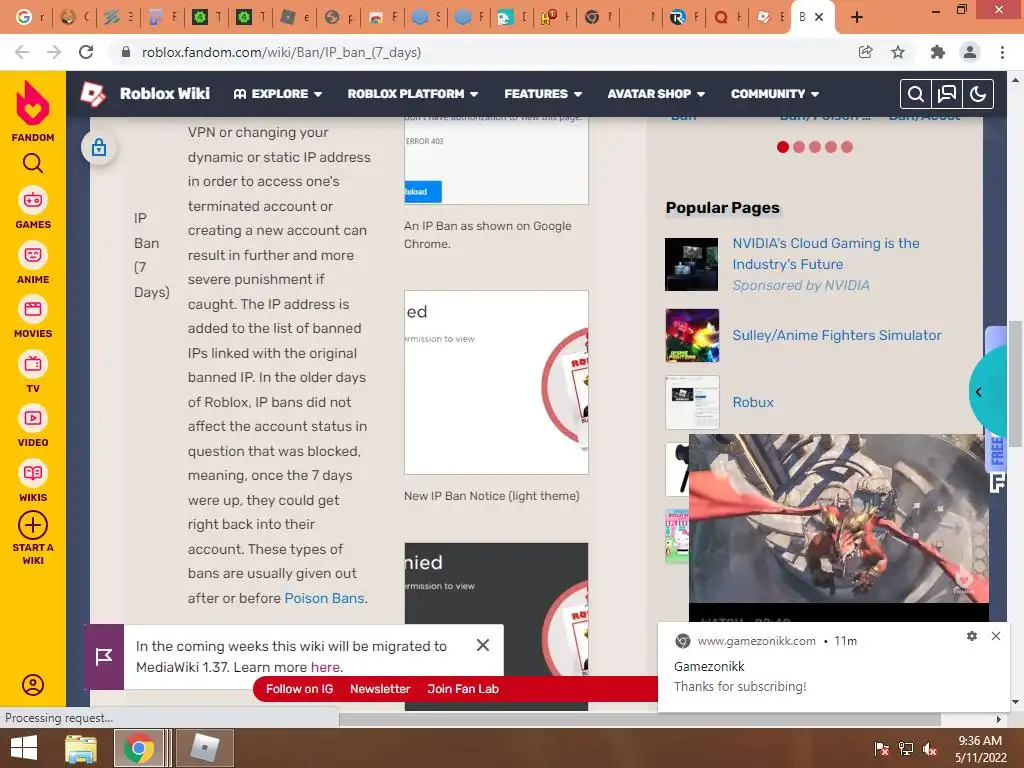
Task: Open the wiki search magnifier in header
Action: [x=916, y=94]
